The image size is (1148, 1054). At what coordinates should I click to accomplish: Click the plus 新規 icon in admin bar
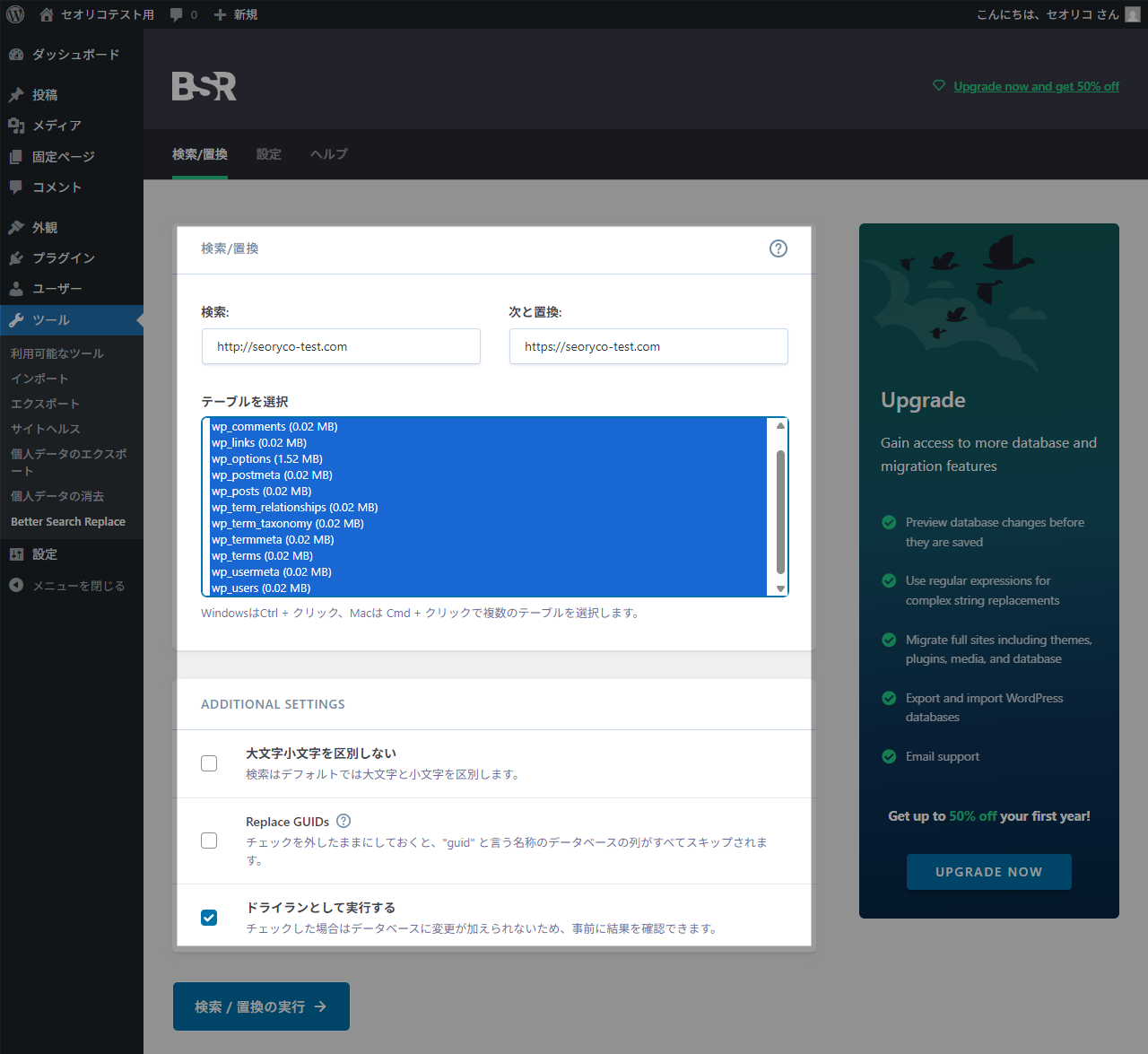220,14
